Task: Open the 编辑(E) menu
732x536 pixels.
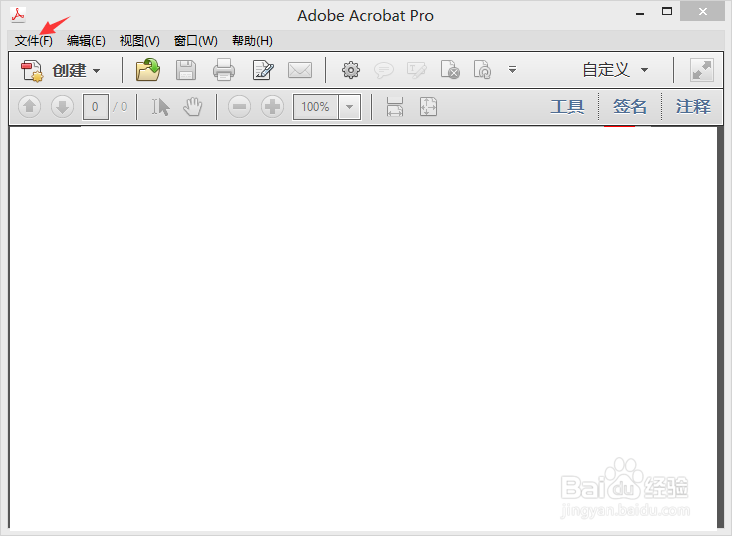Action: click(86, 41)
